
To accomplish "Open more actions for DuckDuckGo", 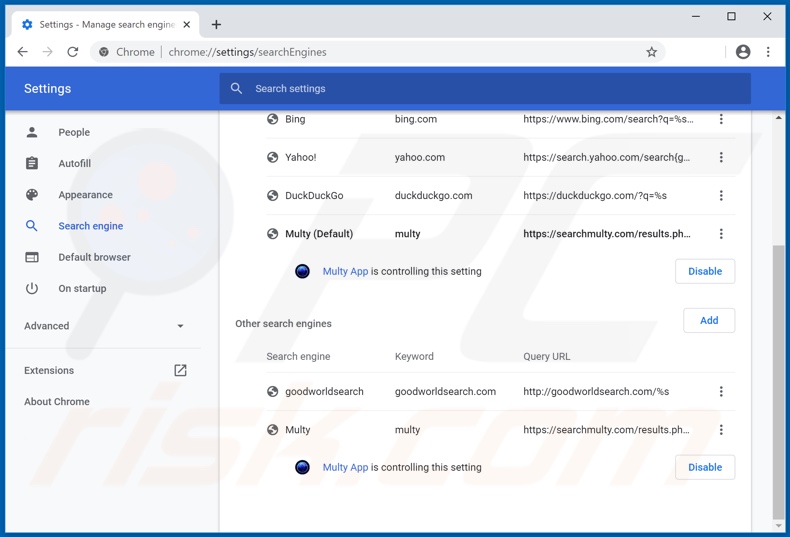I will 721,195.
